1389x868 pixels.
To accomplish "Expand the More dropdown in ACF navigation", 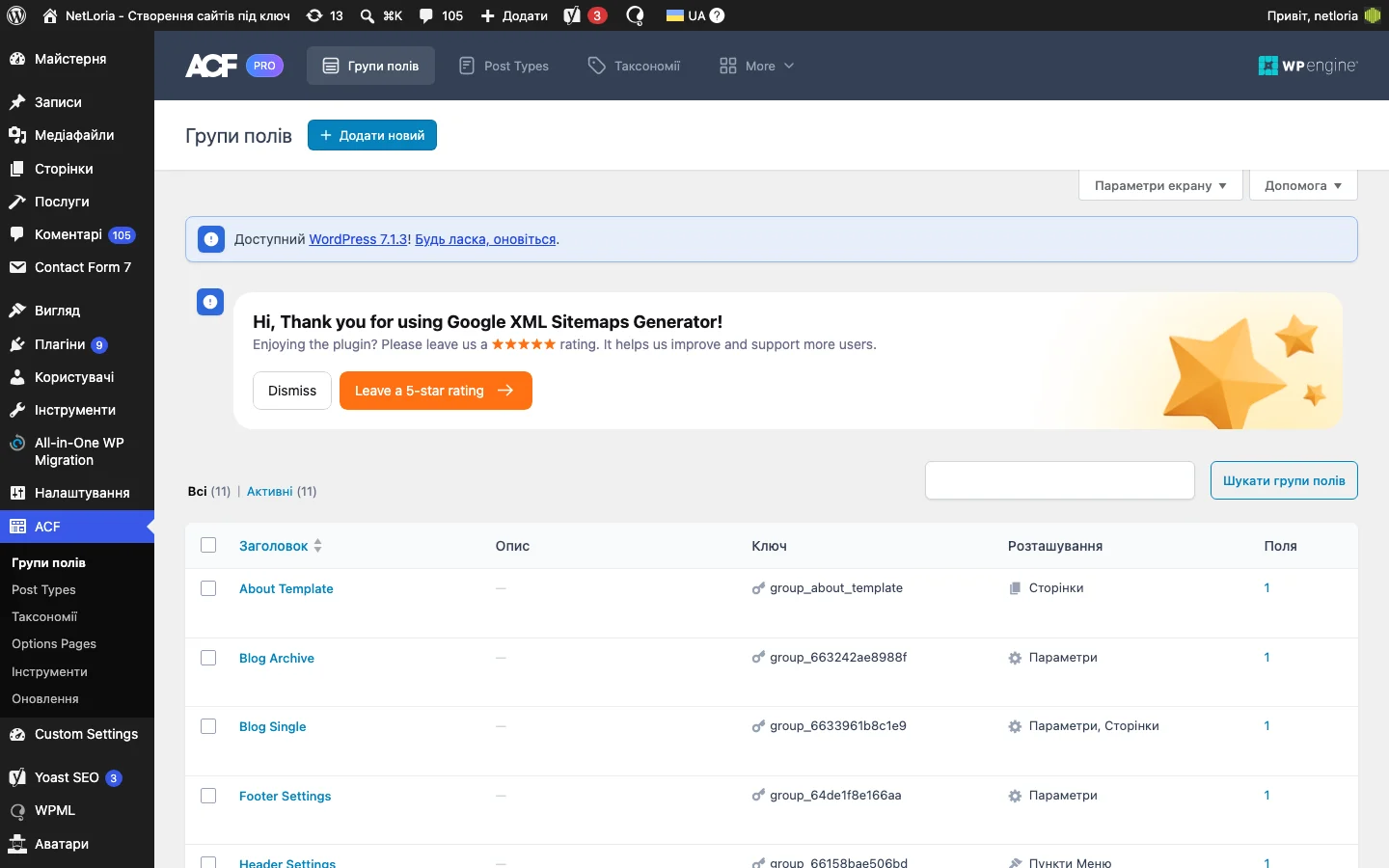I will click(x=756, y=66).
